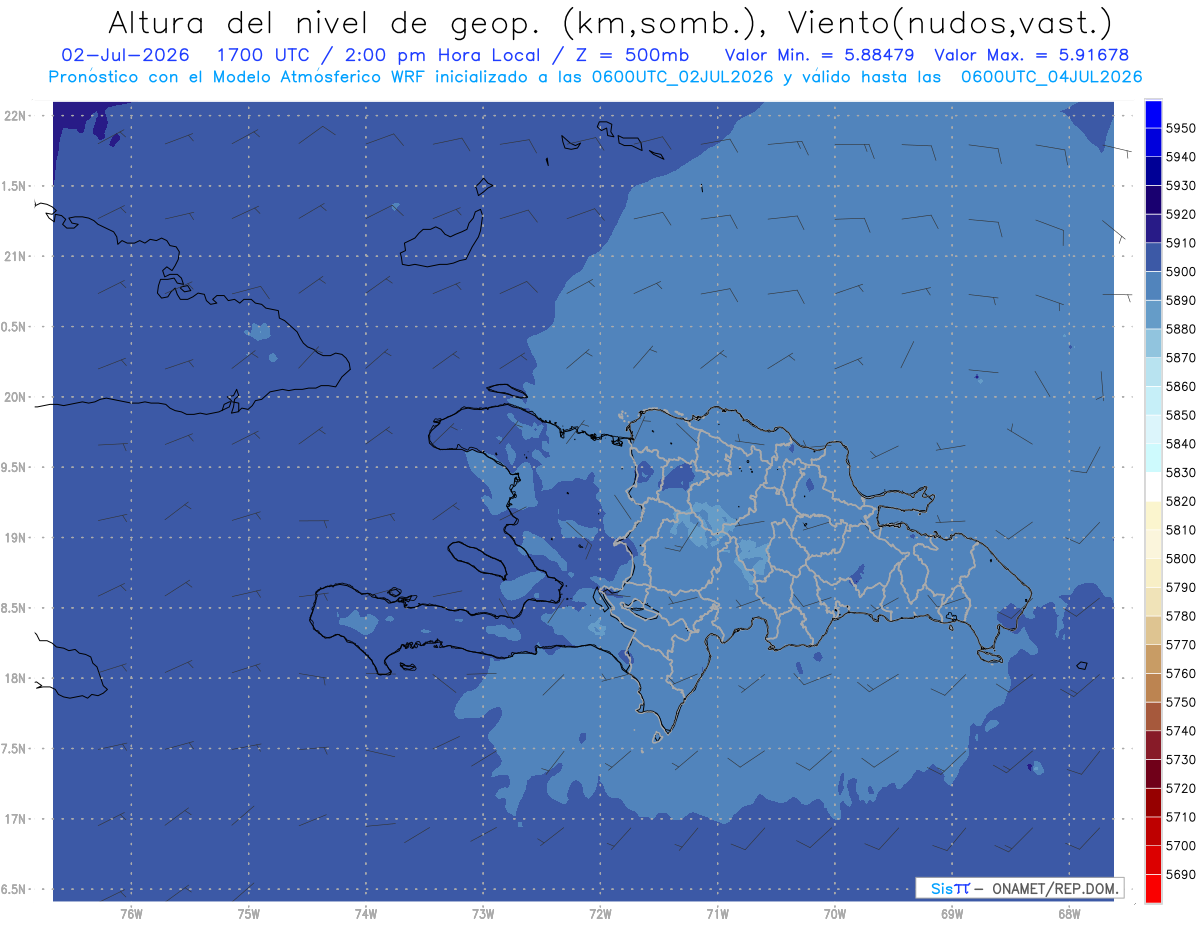
Task: Click the 5870 colorbar value
Action: pos(1180,357)
